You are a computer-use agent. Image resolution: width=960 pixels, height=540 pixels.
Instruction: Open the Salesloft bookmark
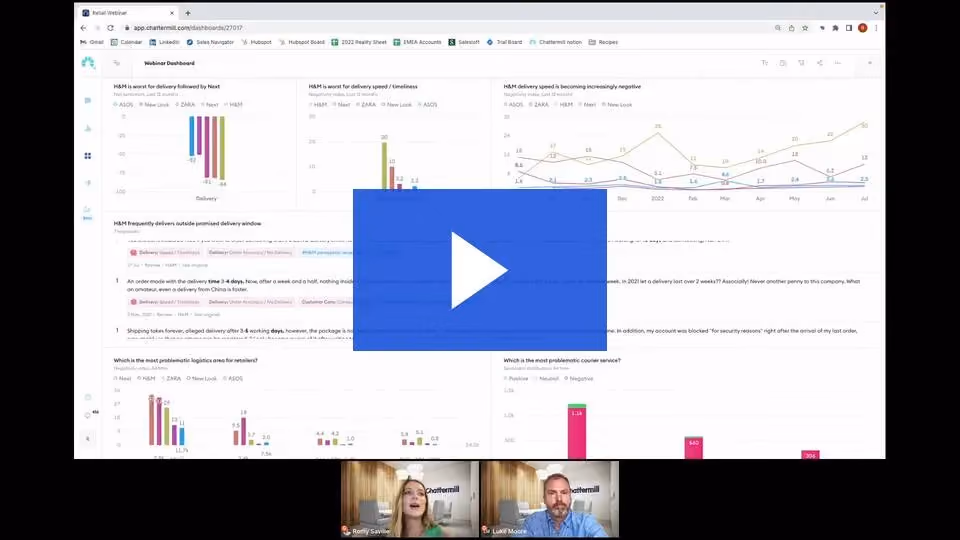click(x=464, y=42)
